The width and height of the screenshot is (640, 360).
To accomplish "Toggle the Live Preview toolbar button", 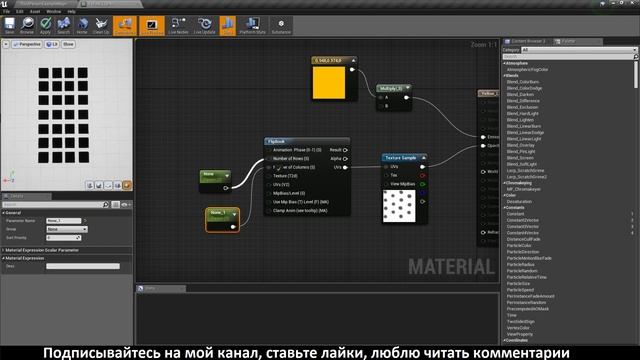I will click(x=152, y=26).
